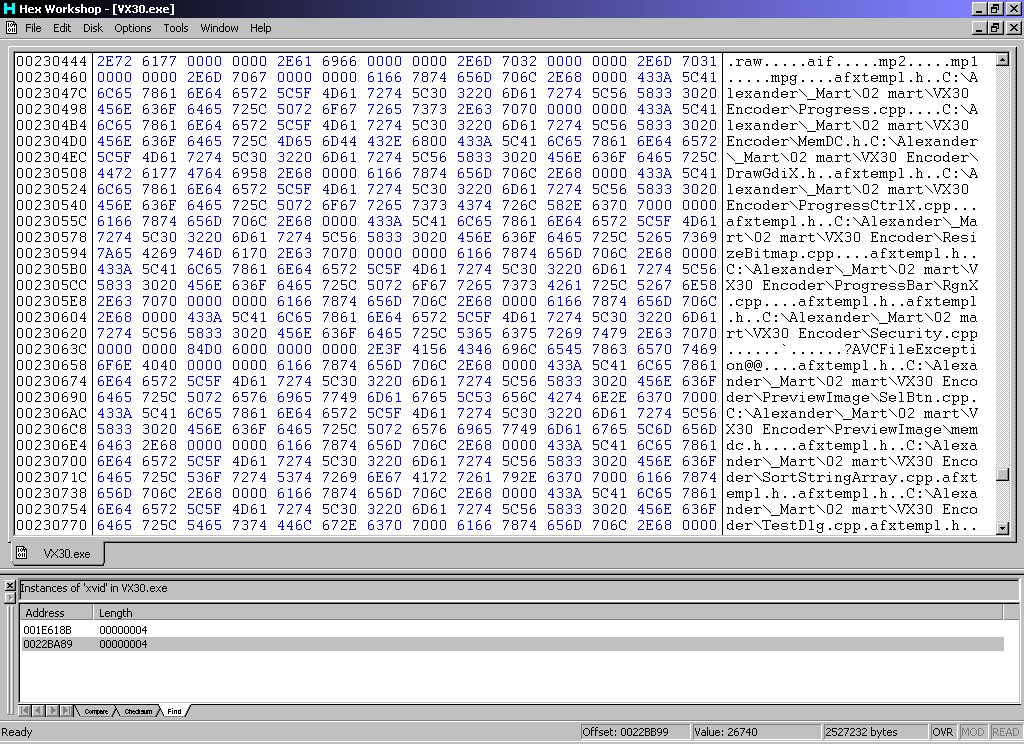Click the Value: 26740 status field
The width and height of the screenshot is (1024, 744).
(x=756, y=732)
